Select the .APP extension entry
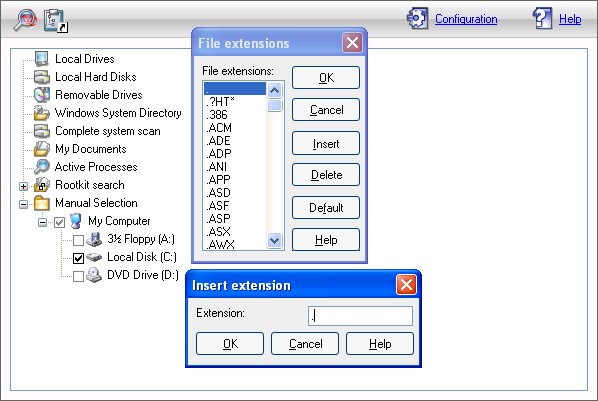 [235, 179]
